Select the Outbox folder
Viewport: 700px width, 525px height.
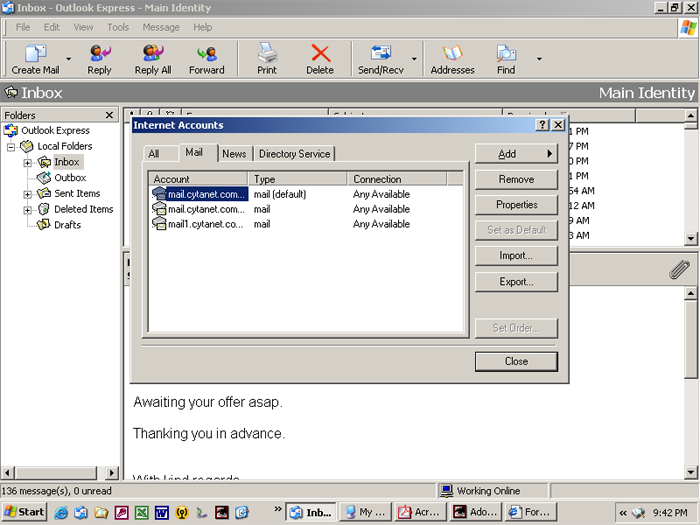70,178
